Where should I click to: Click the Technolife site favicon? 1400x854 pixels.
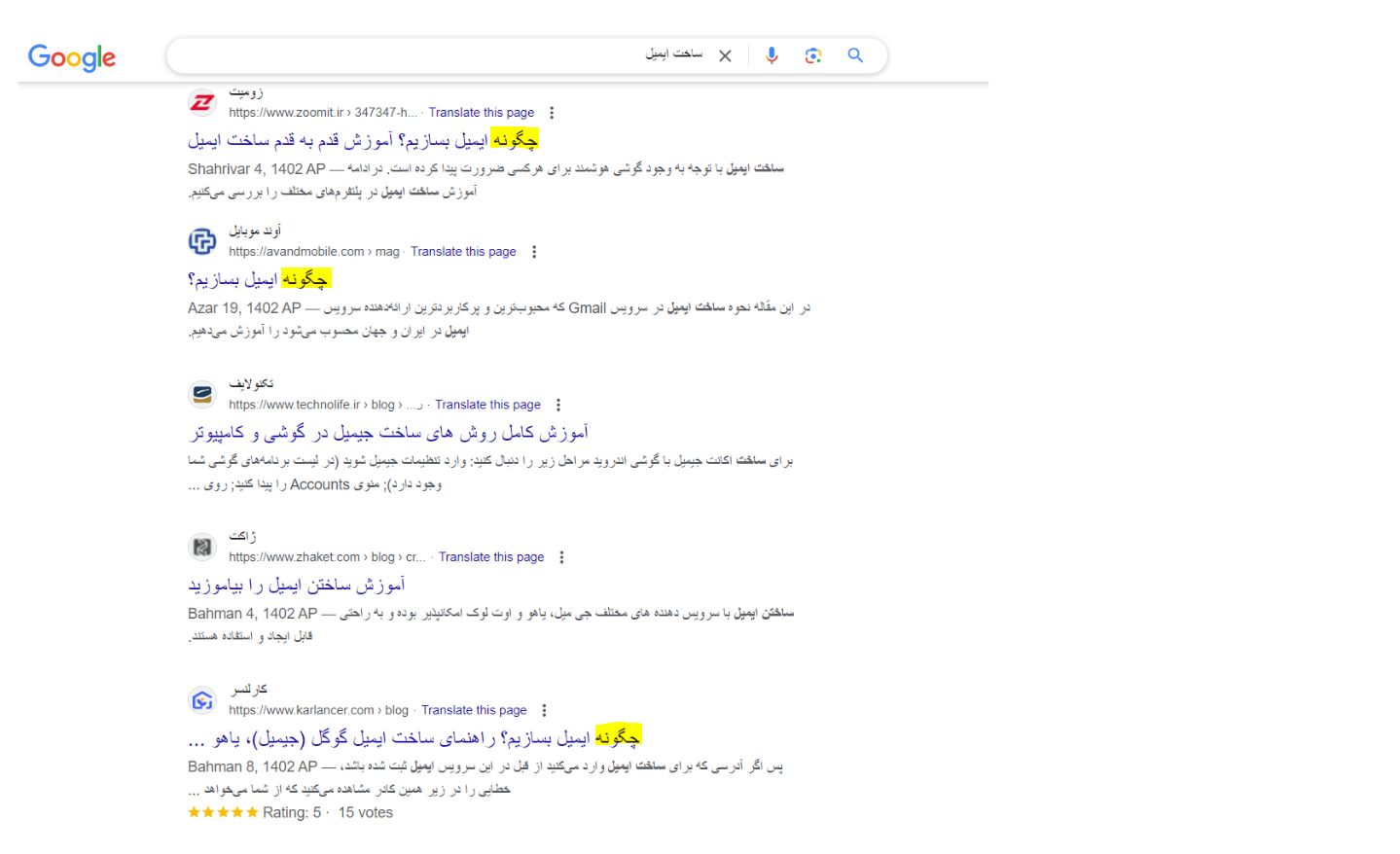point(202,394)
